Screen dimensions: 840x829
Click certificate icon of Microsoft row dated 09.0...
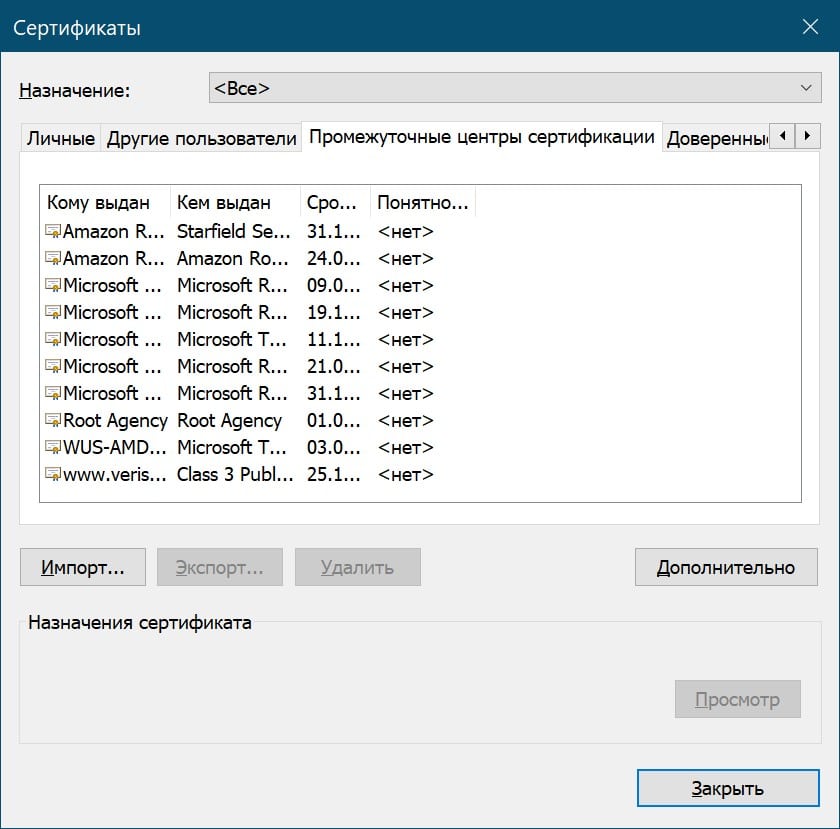53,286
